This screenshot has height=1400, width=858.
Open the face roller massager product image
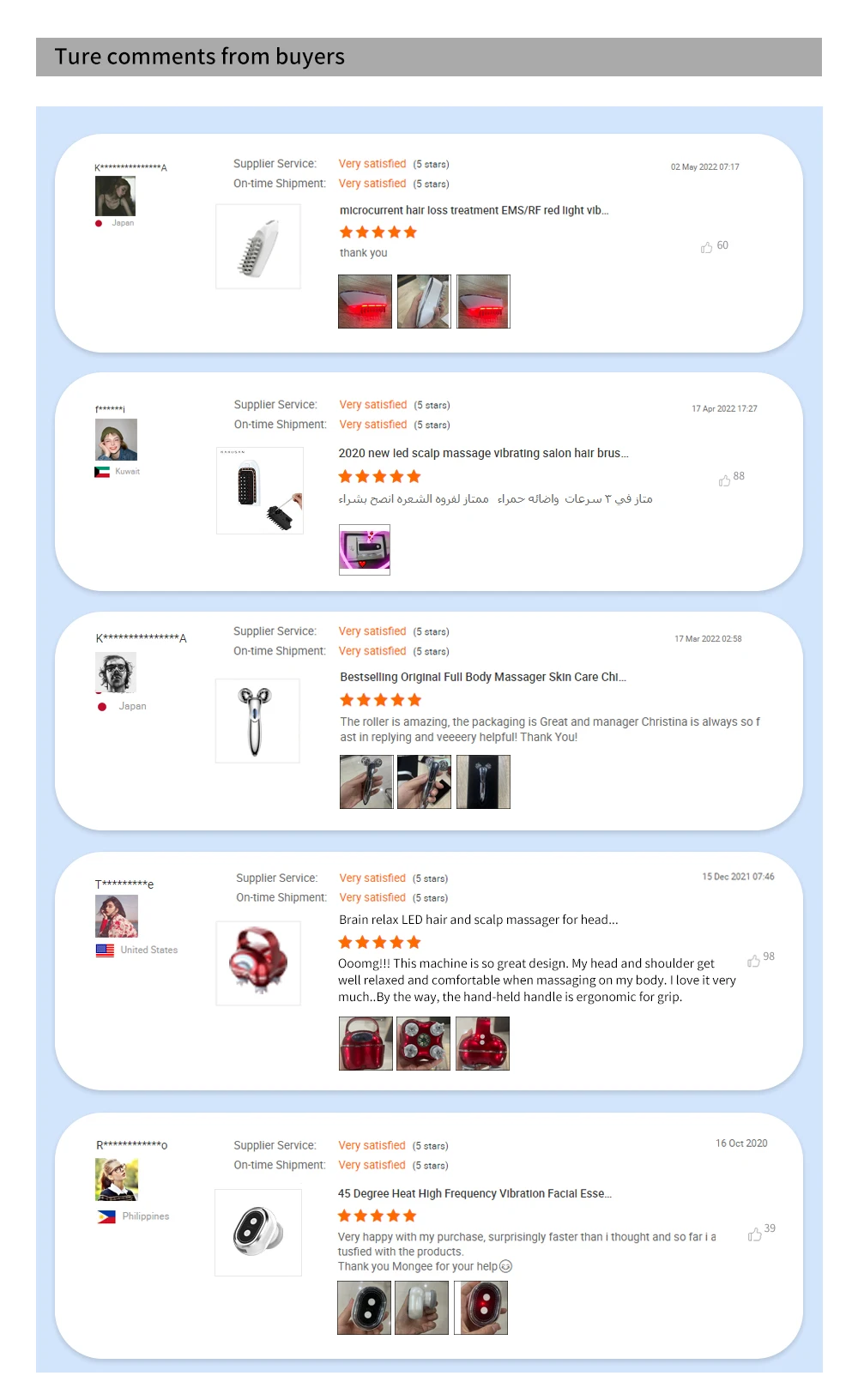[257, 721]
